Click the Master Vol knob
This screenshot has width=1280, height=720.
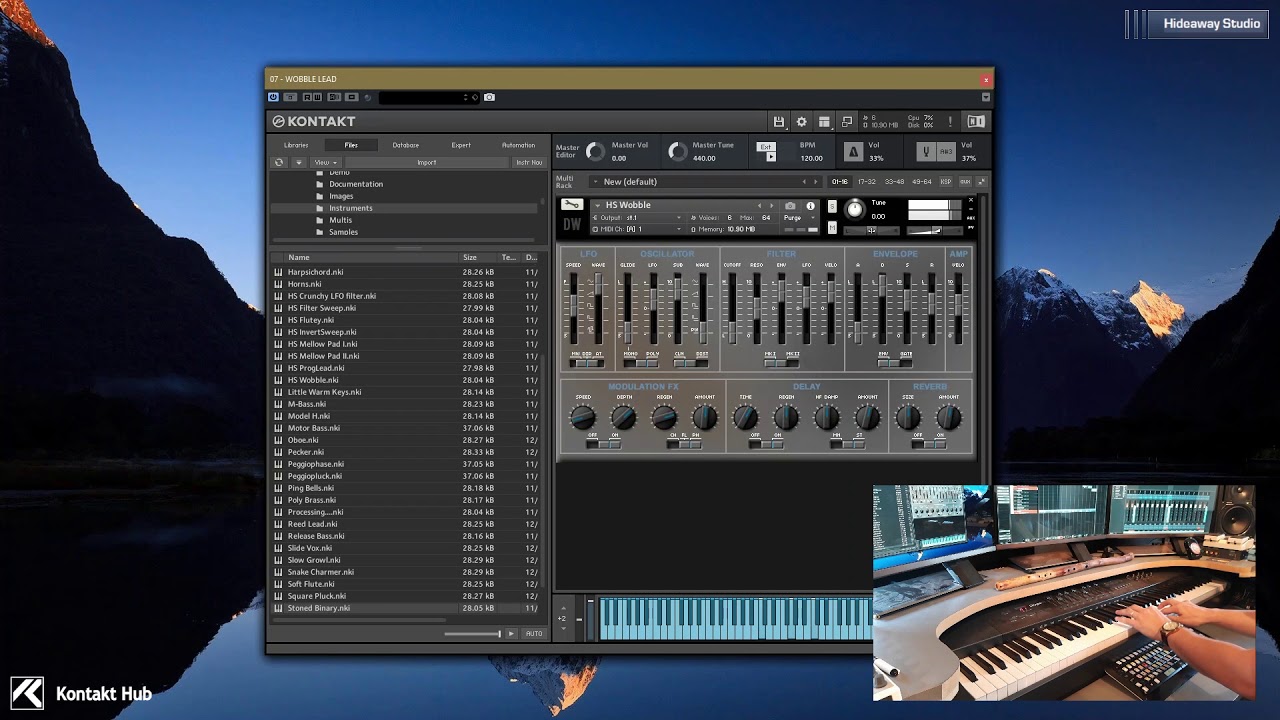[x=596, y=151]
